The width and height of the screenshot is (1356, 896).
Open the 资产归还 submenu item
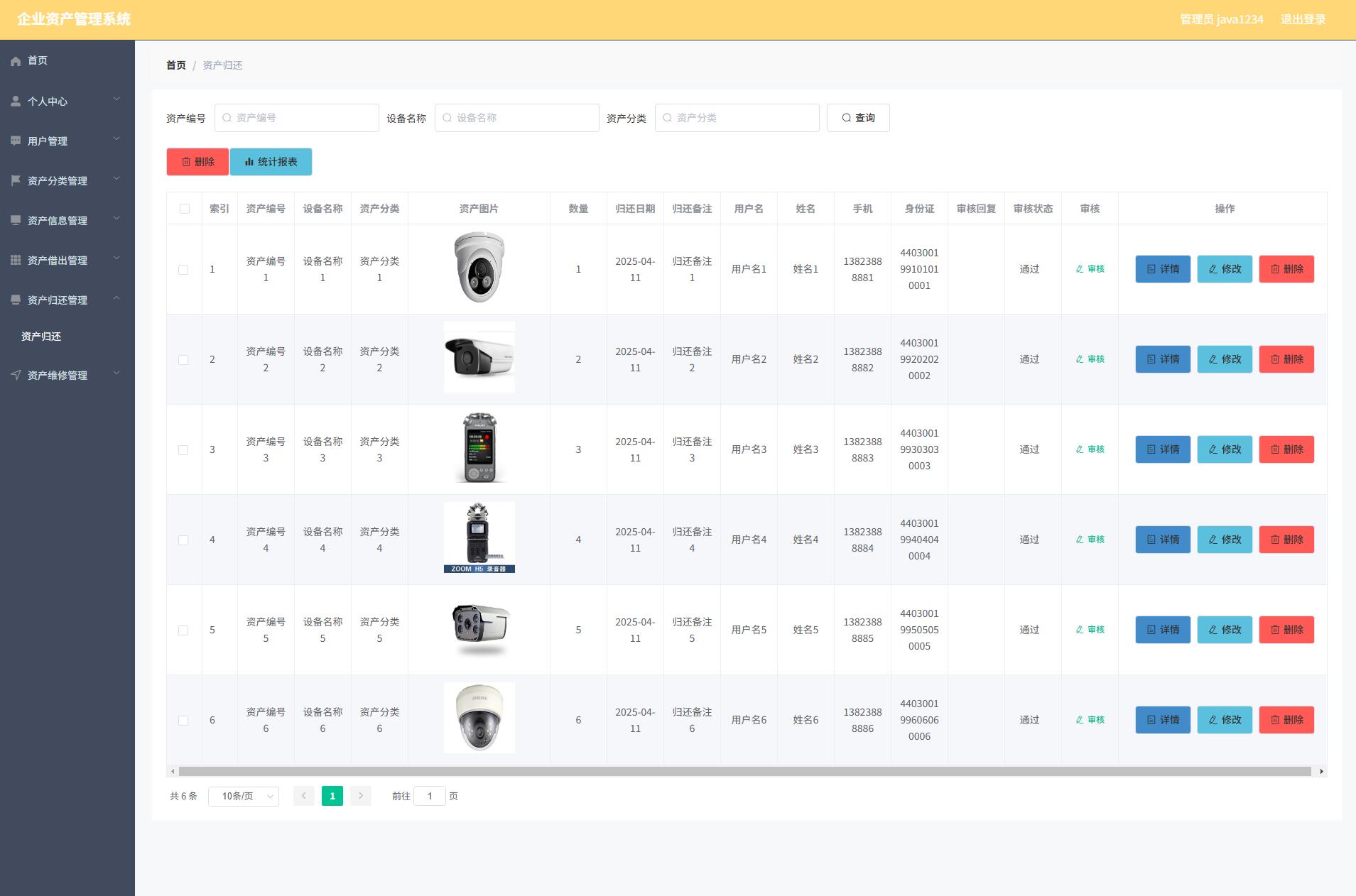(41, 337)
